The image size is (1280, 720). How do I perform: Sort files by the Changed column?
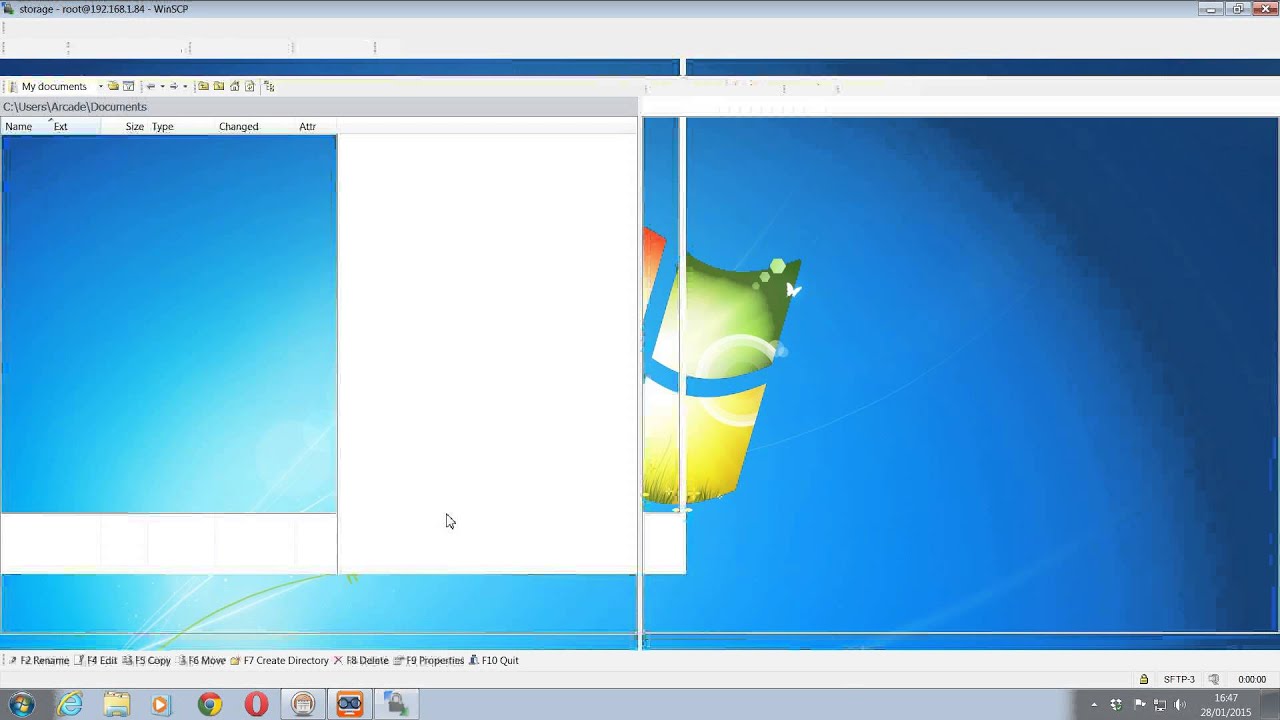click(239, 126)
